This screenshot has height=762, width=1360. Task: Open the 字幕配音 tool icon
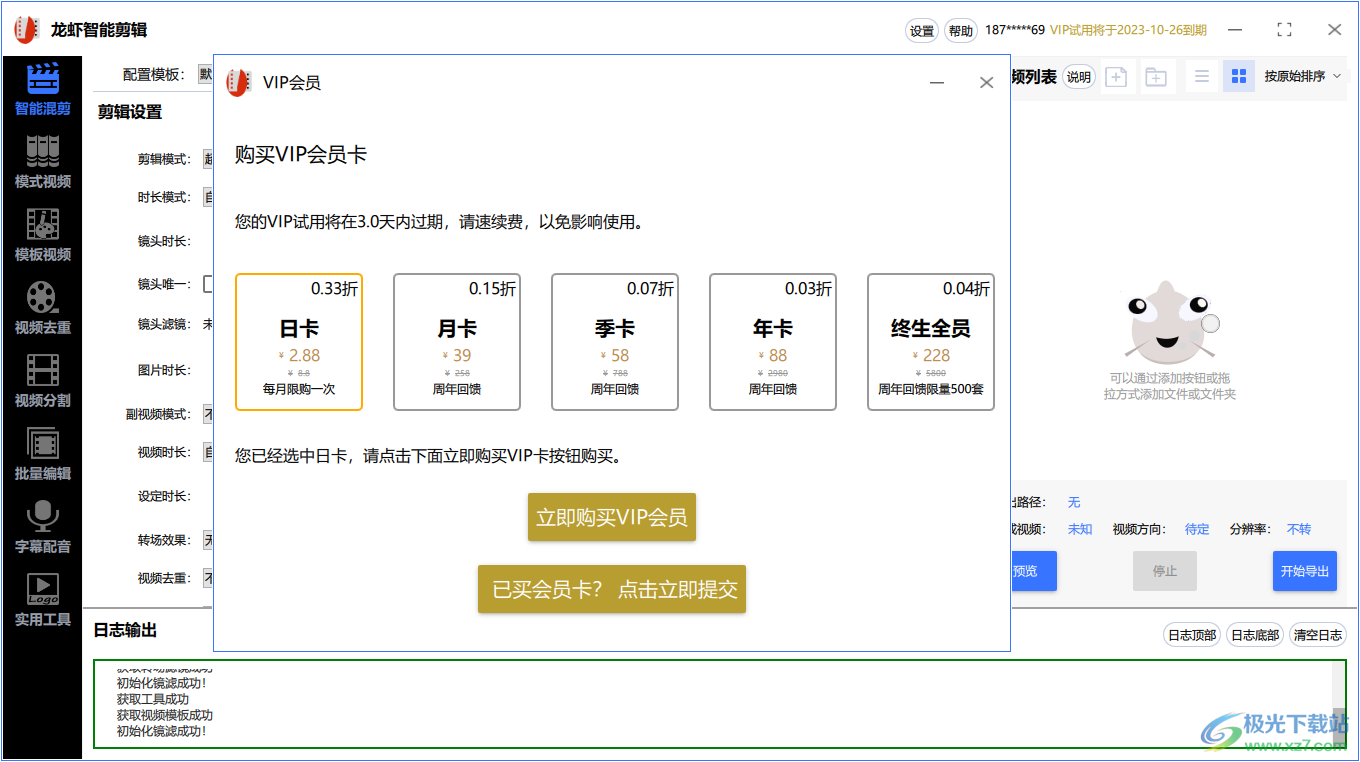click(x=42, y=523)
